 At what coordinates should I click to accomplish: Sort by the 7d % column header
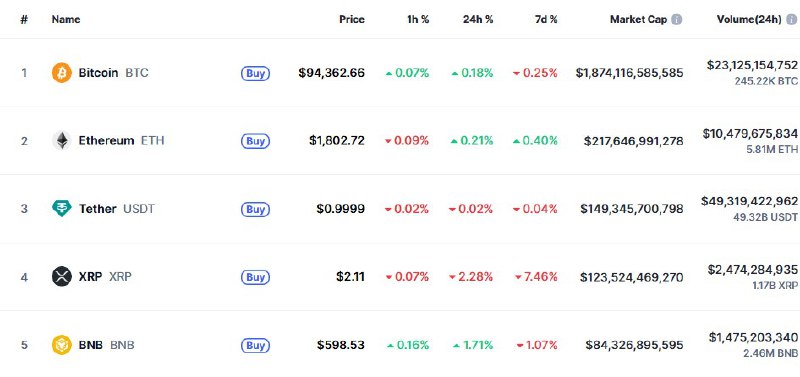(546, 19)
